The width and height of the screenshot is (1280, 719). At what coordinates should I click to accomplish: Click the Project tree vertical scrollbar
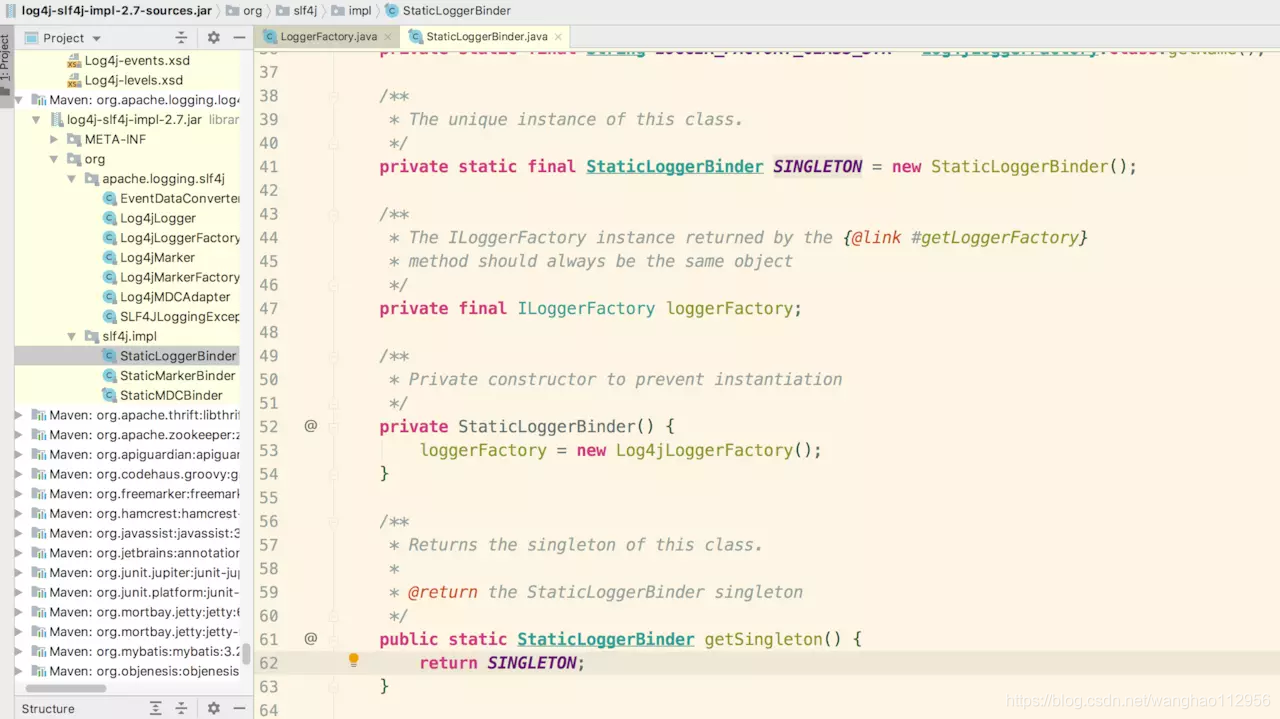click(246, 654)
